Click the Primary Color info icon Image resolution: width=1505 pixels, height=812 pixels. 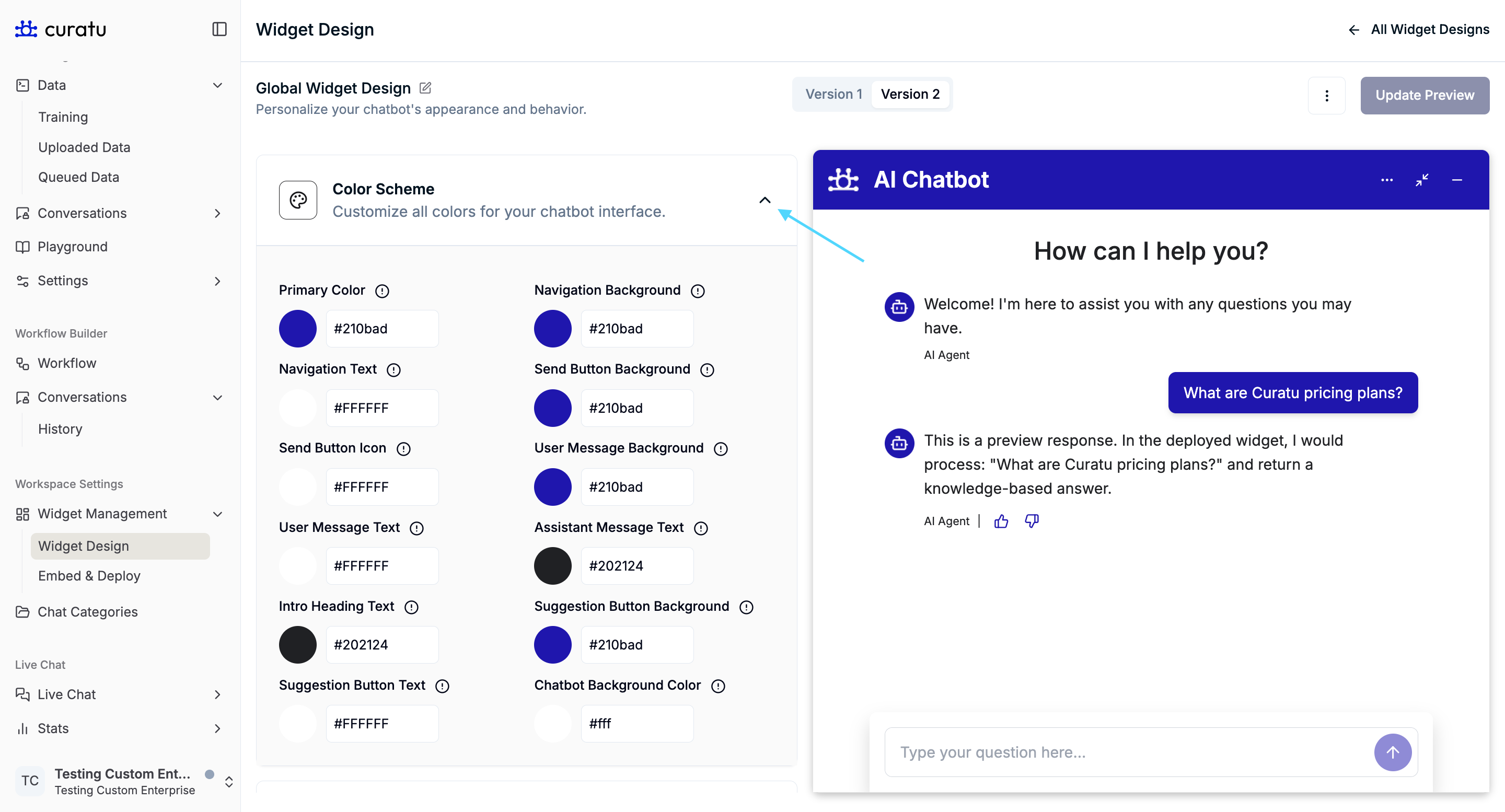(382, 291)
